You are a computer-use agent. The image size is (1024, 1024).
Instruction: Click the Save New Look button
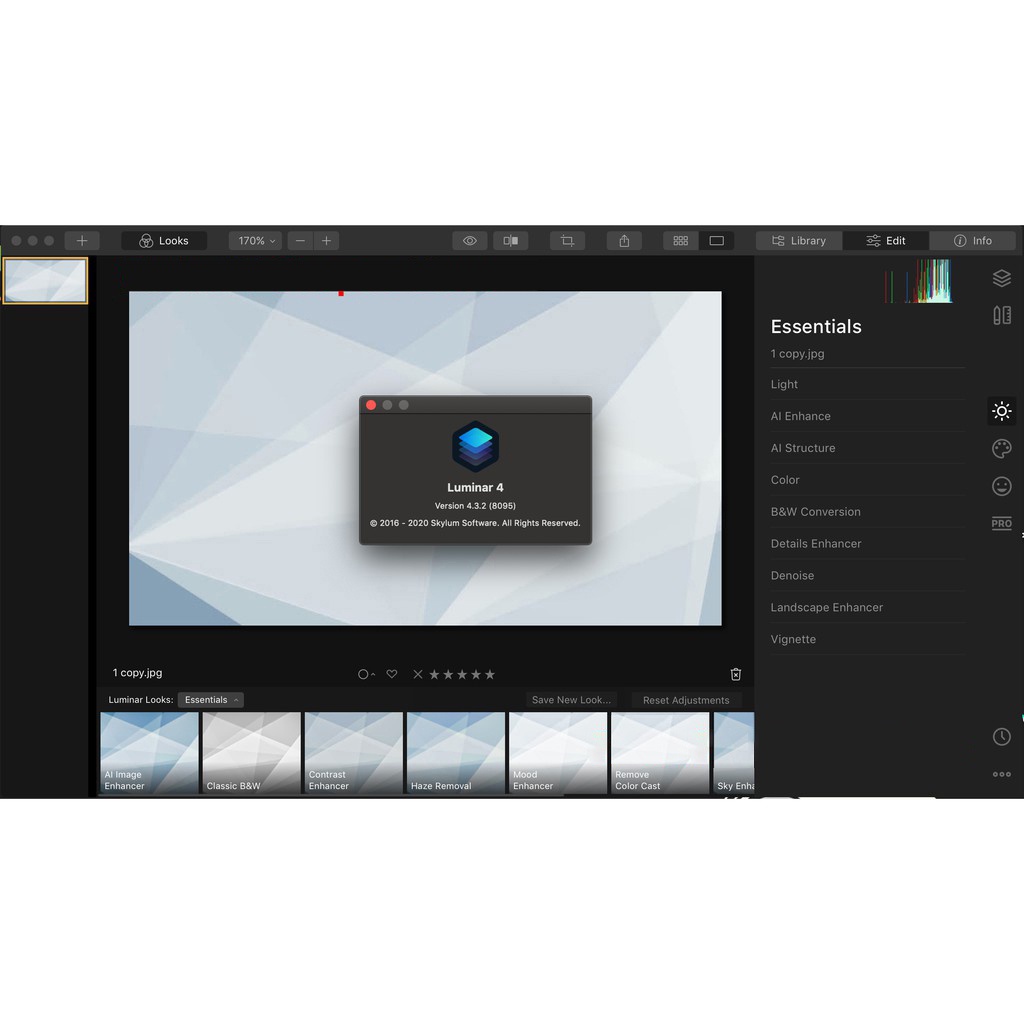(571, 700)
